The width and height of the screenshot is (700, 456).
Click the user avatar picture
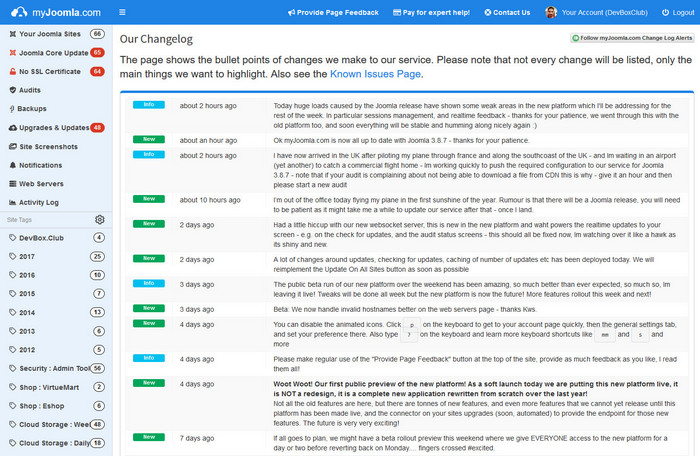tap(551, 13)
